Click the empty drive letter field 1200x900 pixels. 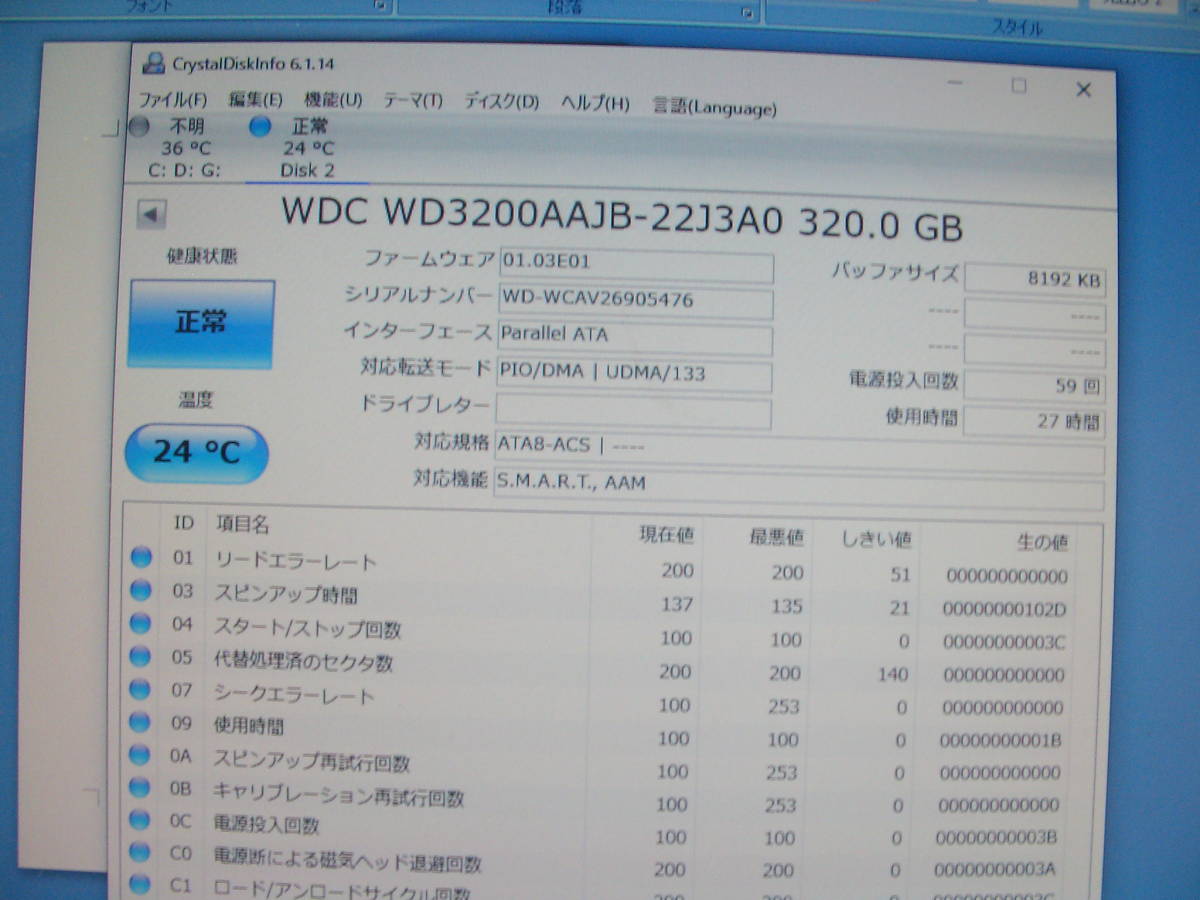[x=633, y=411]
